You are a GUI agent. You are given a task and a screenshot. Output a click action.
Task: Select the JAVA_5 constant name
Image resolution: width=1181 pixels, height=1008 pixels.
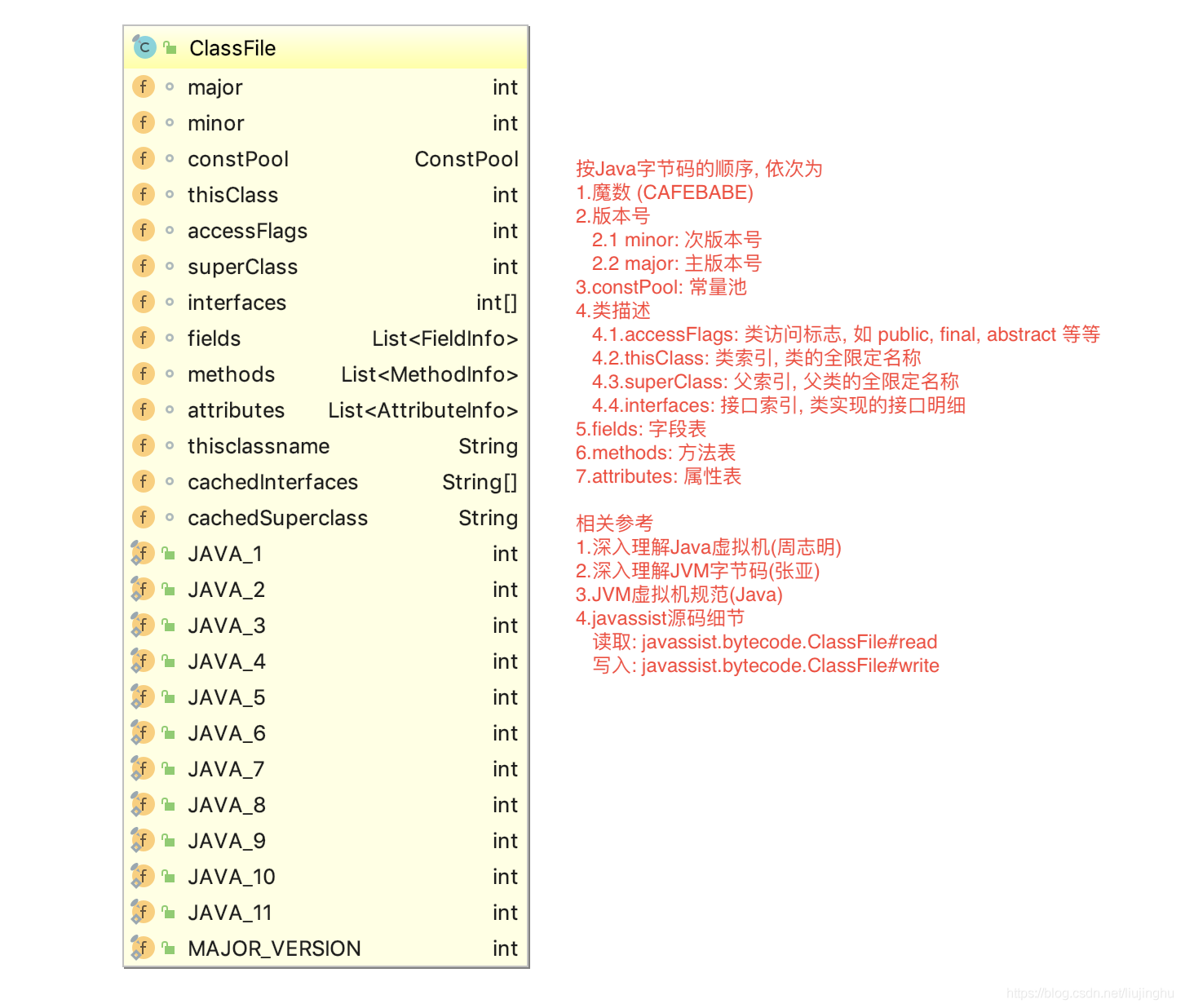(227, 697)
